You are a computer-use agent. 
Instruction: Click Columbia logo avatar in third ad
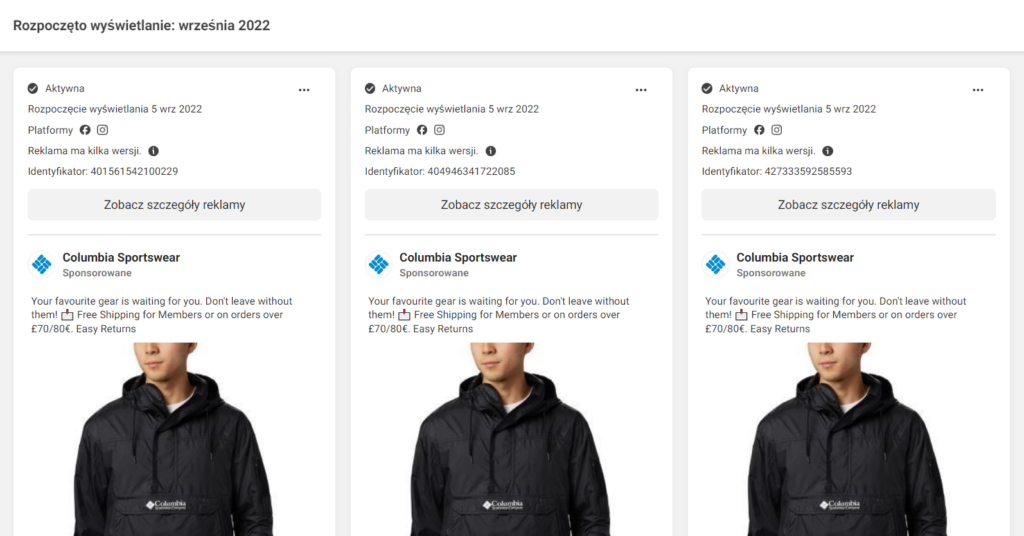pos(716,264)
